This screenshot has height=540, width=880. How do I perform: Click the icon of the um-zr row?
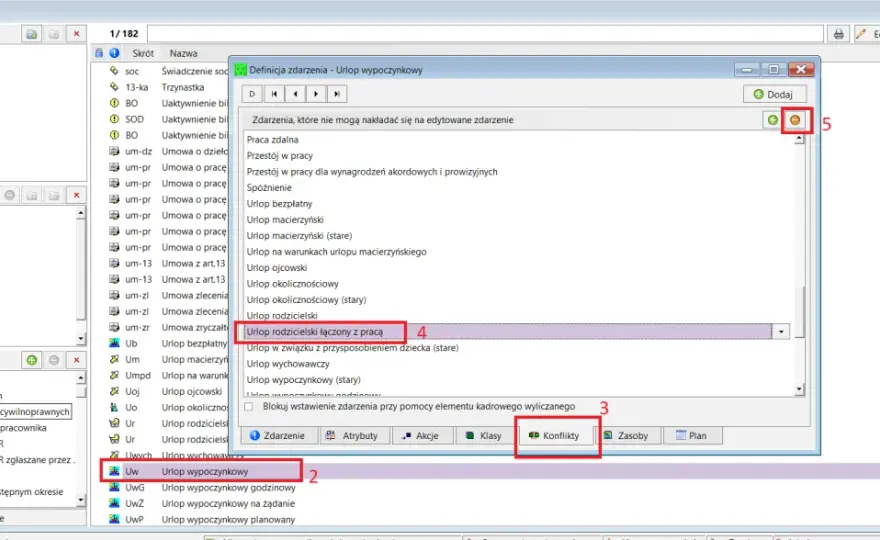click(114, 327)
